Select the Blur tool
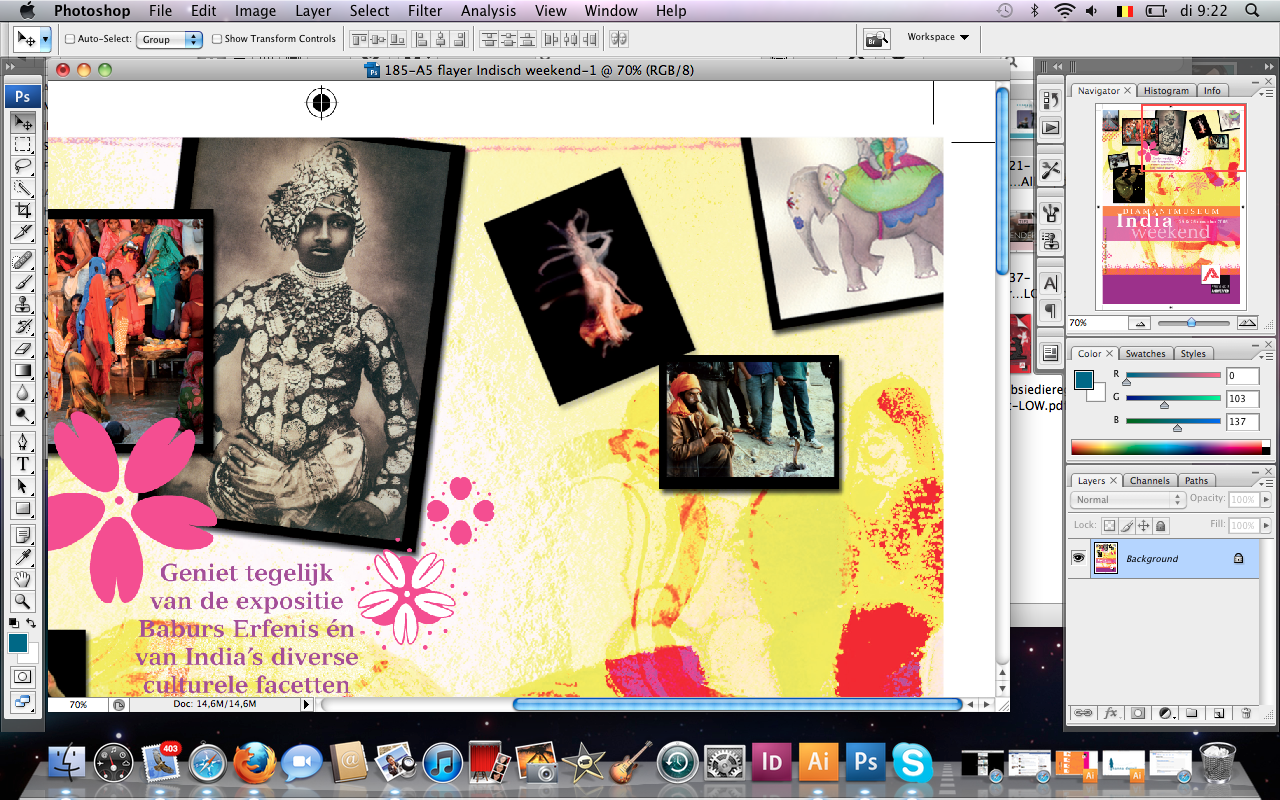The width and height of the screenshot is (1280, 800). tap(22, 392)
